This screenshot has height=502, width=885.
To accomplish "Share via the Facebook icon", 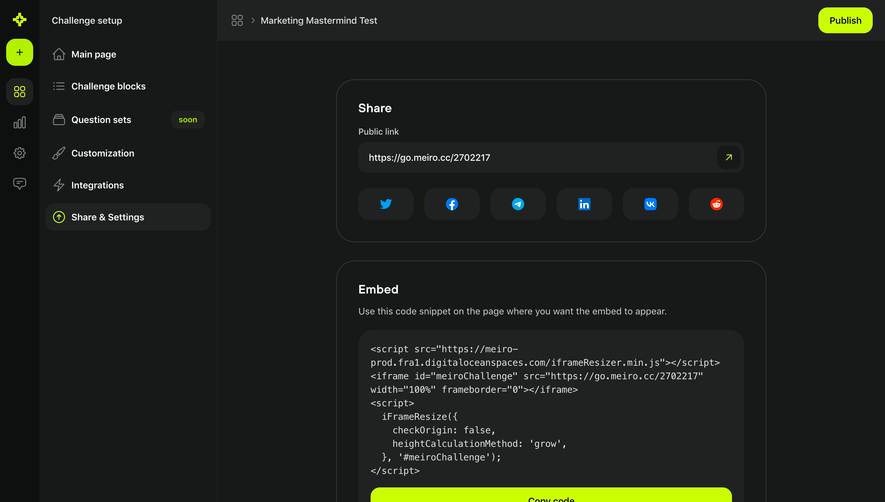I will (x=452, y=204).
